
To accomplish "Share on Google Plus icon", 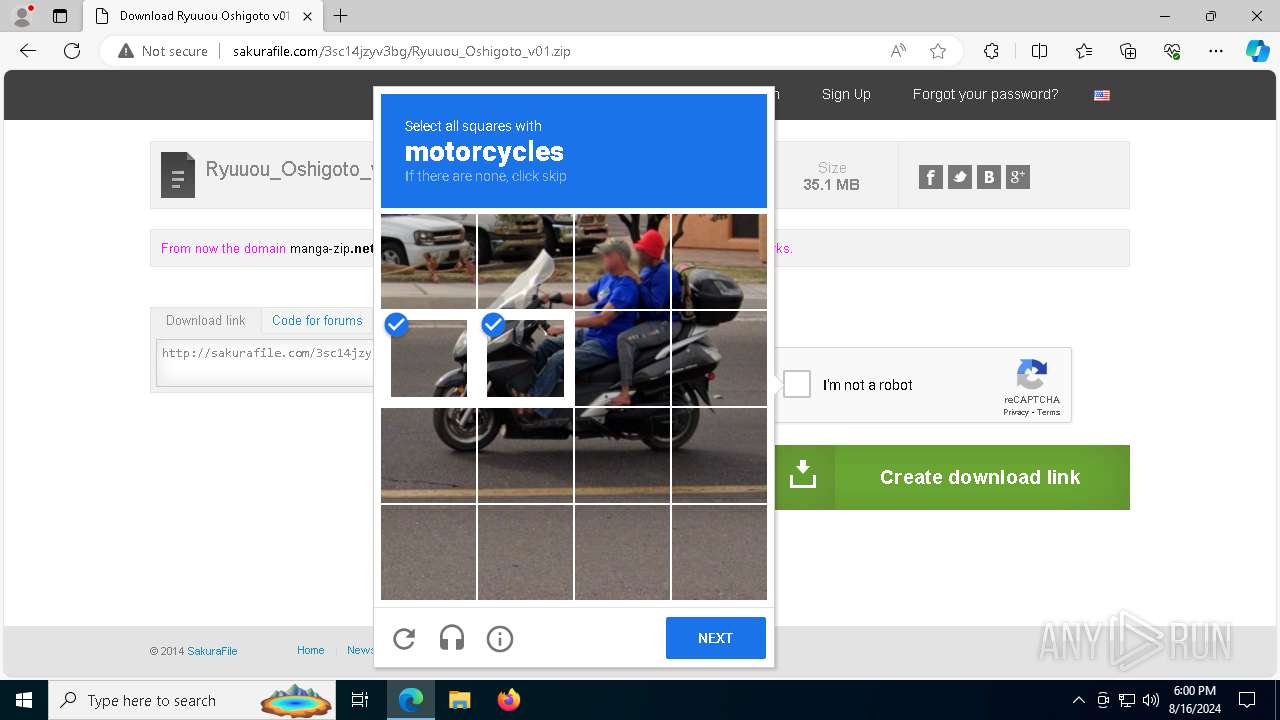I will point(1018,177).
